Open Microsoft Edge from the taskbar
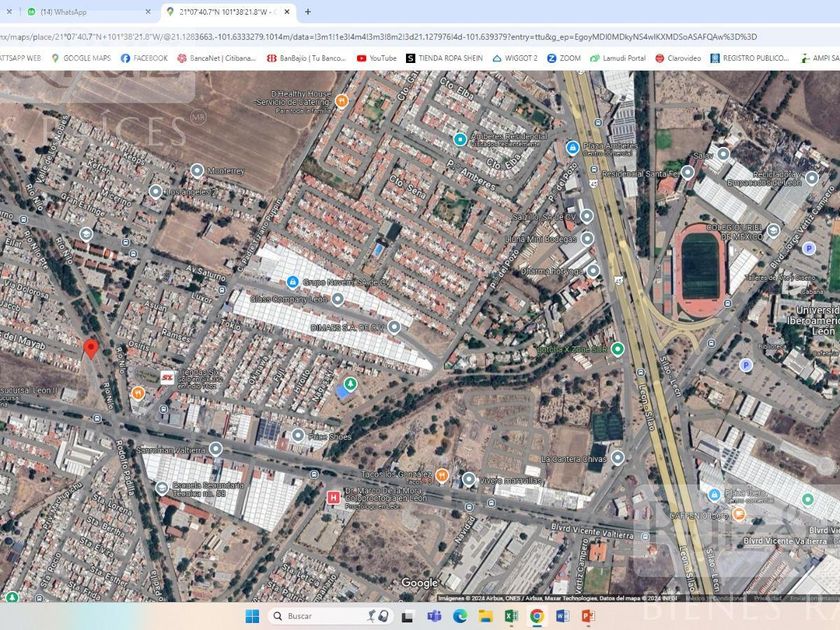 (460, 616)
